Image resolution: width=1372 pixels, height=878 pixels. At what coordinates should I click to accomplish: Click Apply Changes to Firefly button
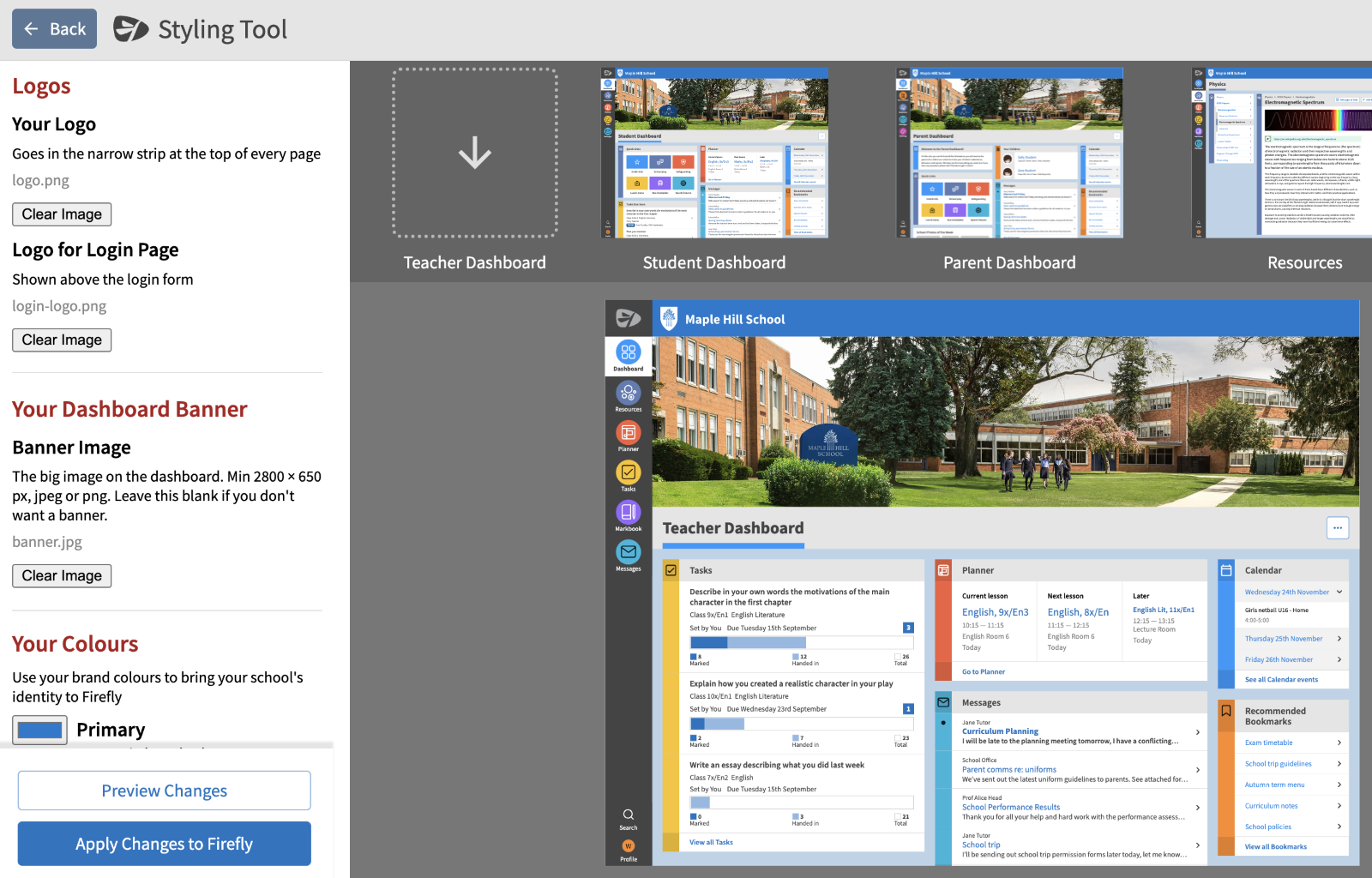tap(164, 844)
